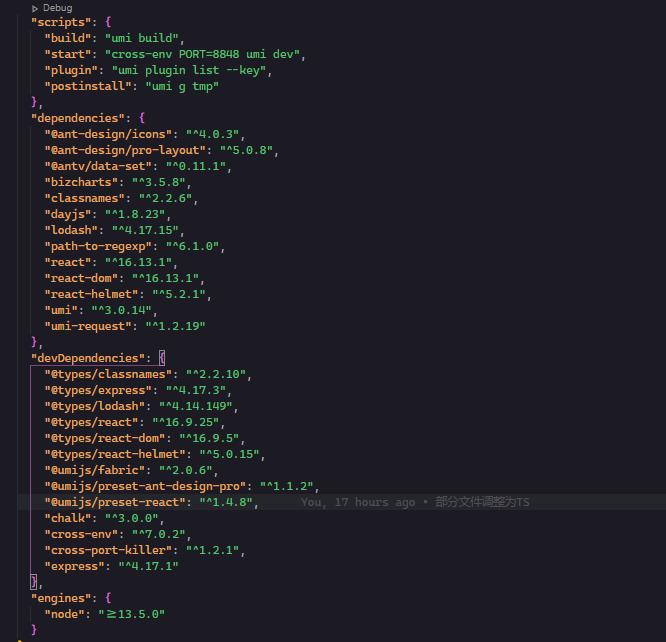The image size is (666, 642).
Task: Click version value "^1.2.19"
Action: pyautogui.click(x=175, y=326)
